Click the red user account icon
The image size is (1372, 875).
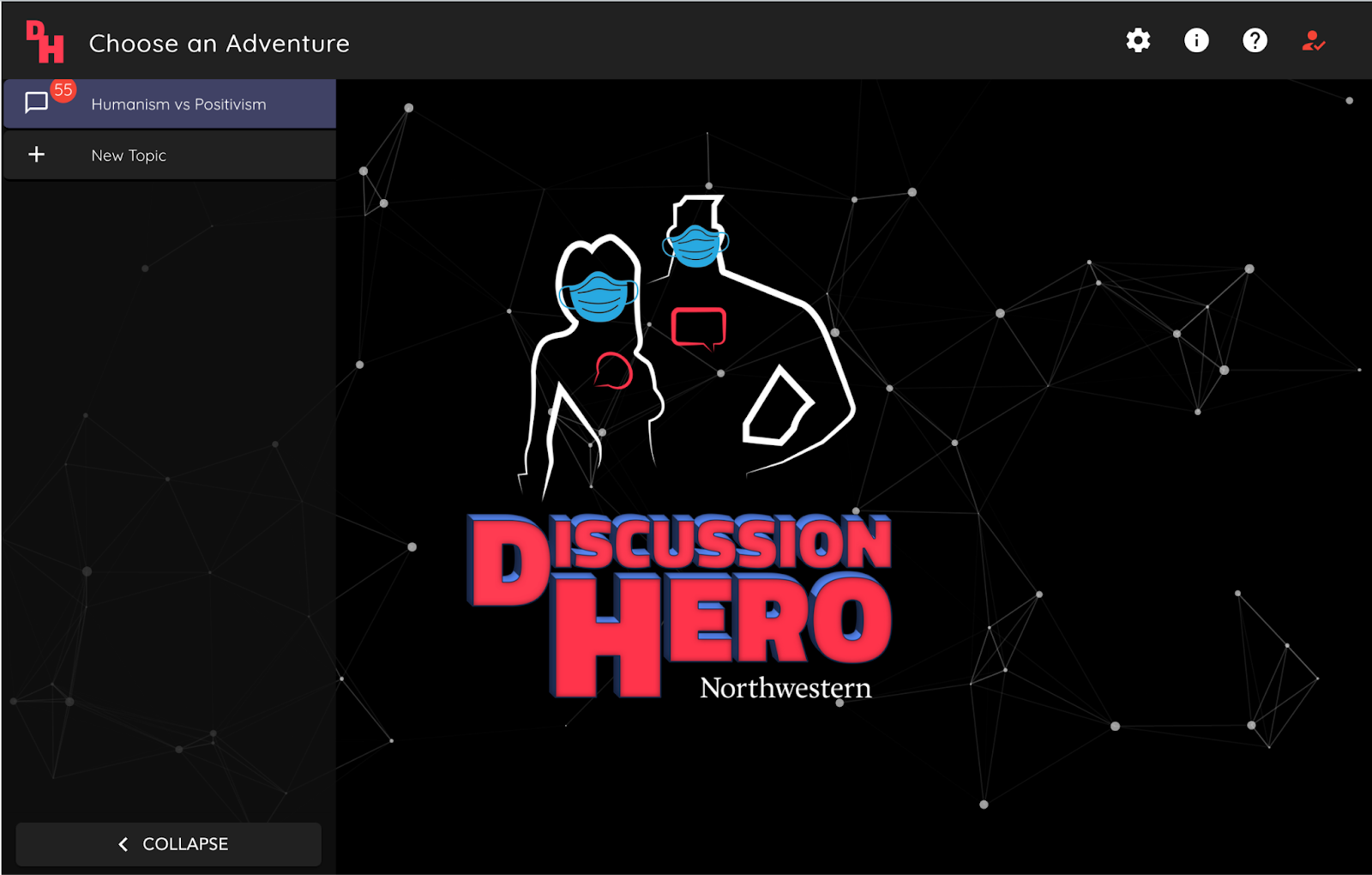1313,40
